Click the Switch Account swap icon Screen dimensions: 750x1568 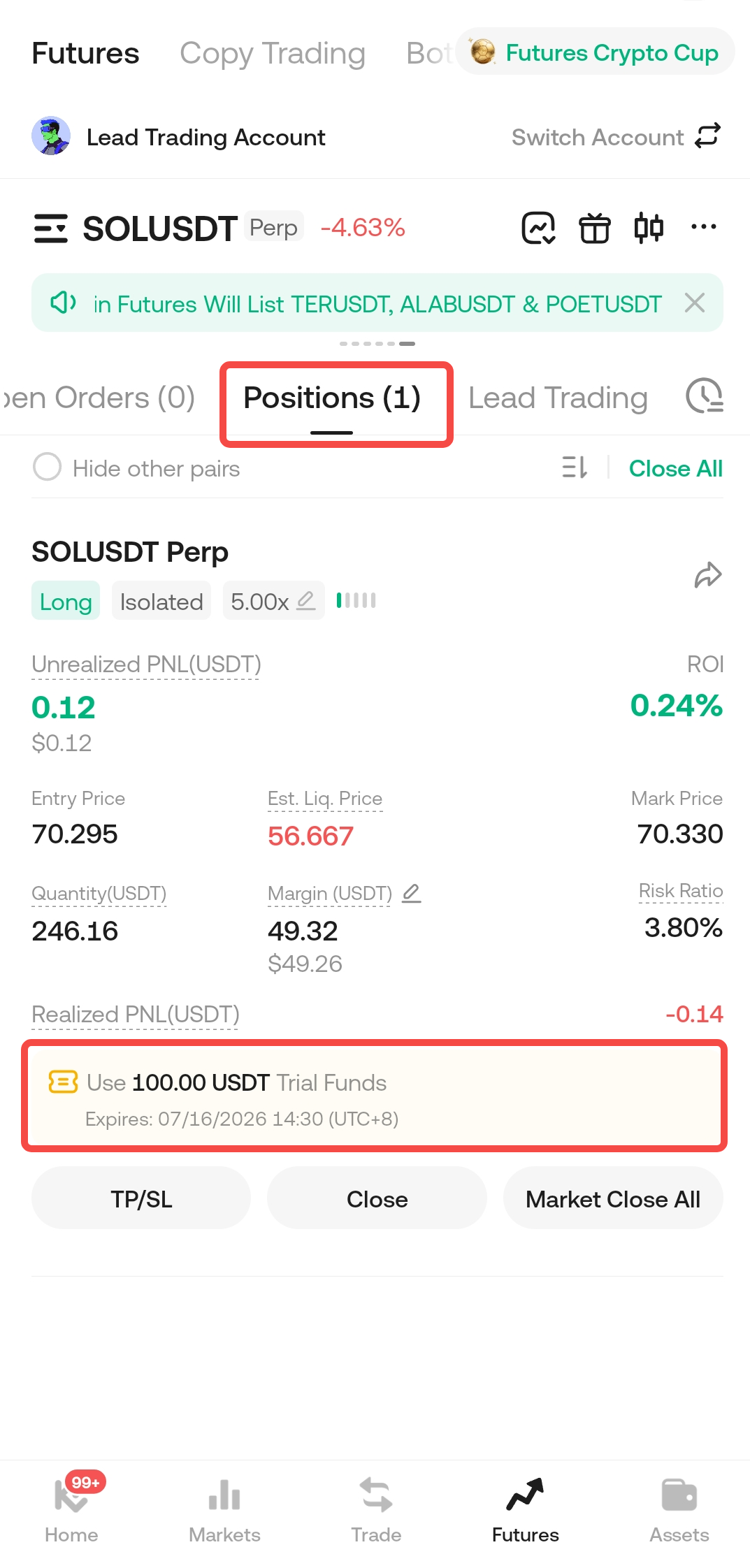pos(707,136)
